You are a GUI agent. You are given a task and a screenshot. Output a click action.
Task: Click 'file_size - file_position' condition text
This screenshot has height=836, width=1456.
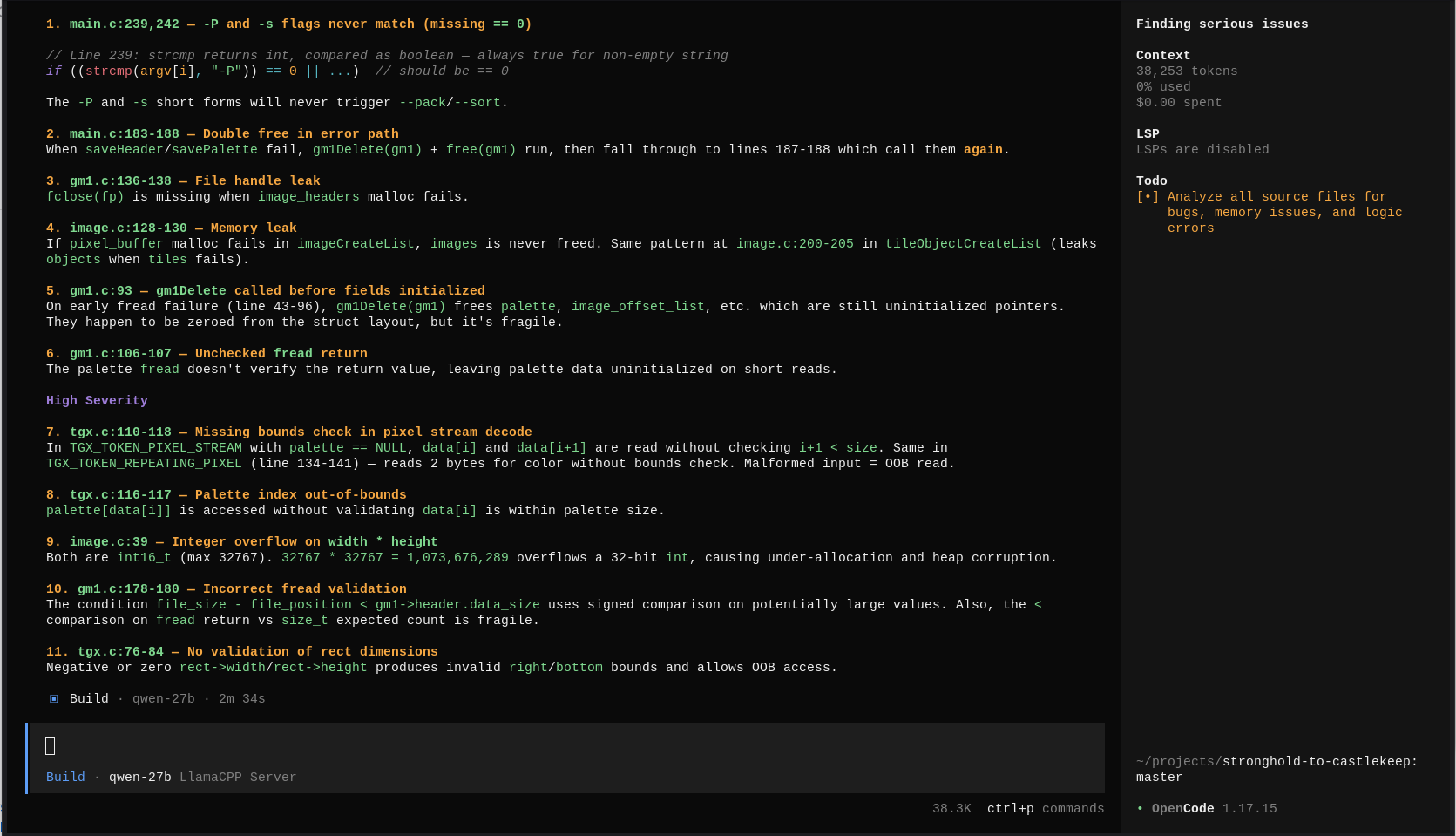point(254,605)
